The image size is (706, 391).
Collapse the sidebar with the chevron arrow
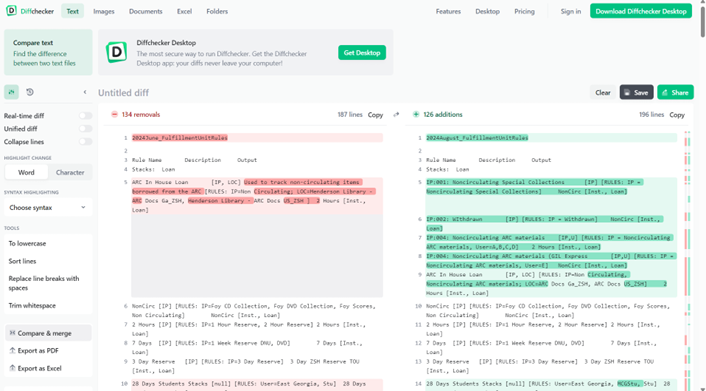tap(85, 92)
